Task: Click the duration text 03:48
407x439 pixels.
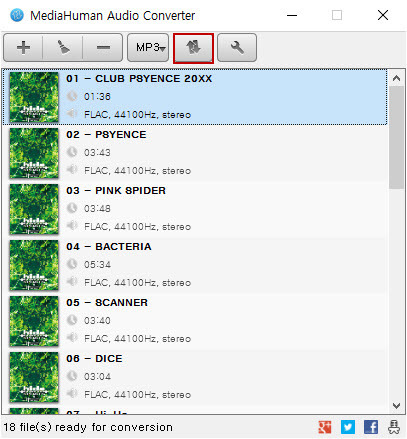Action: (97, 209)
